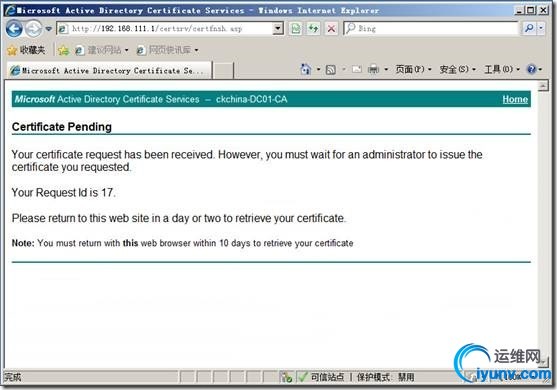
Task: Open the Web Slice Gallery (网页快讯库) link
Action: point(168,50)
